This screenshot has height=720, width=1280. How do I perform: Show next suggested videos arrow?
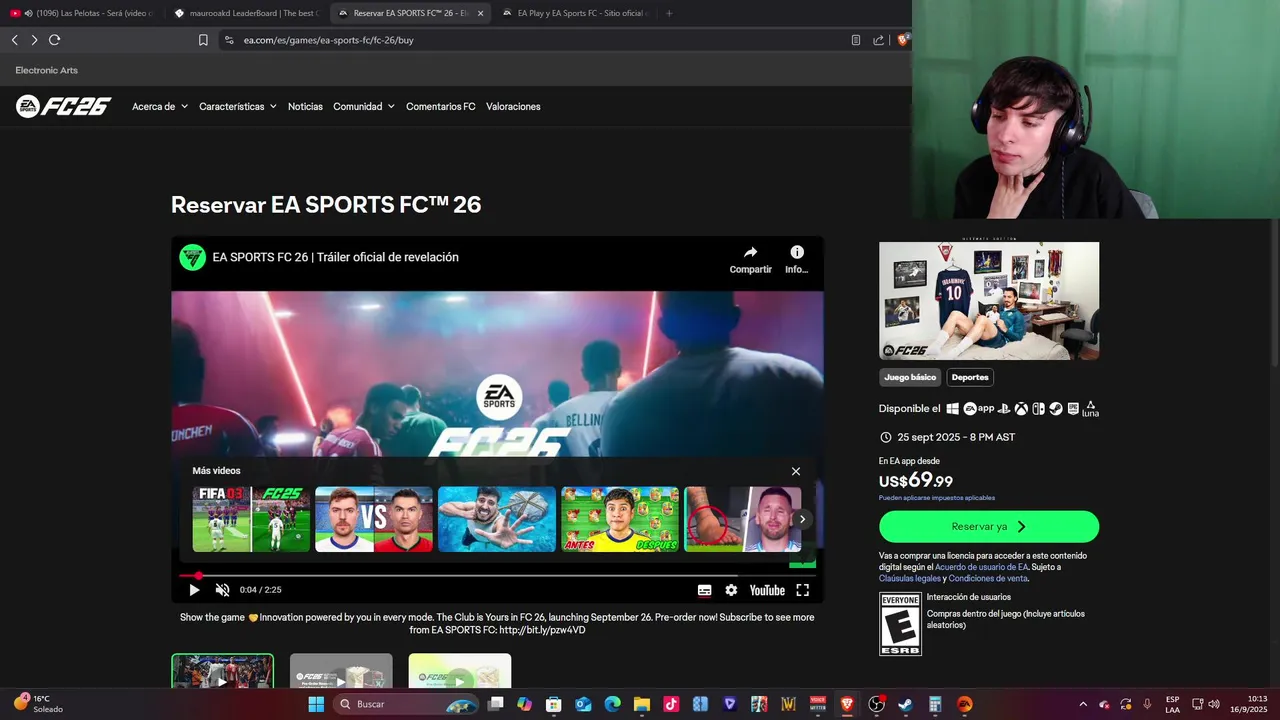[802, 519]
